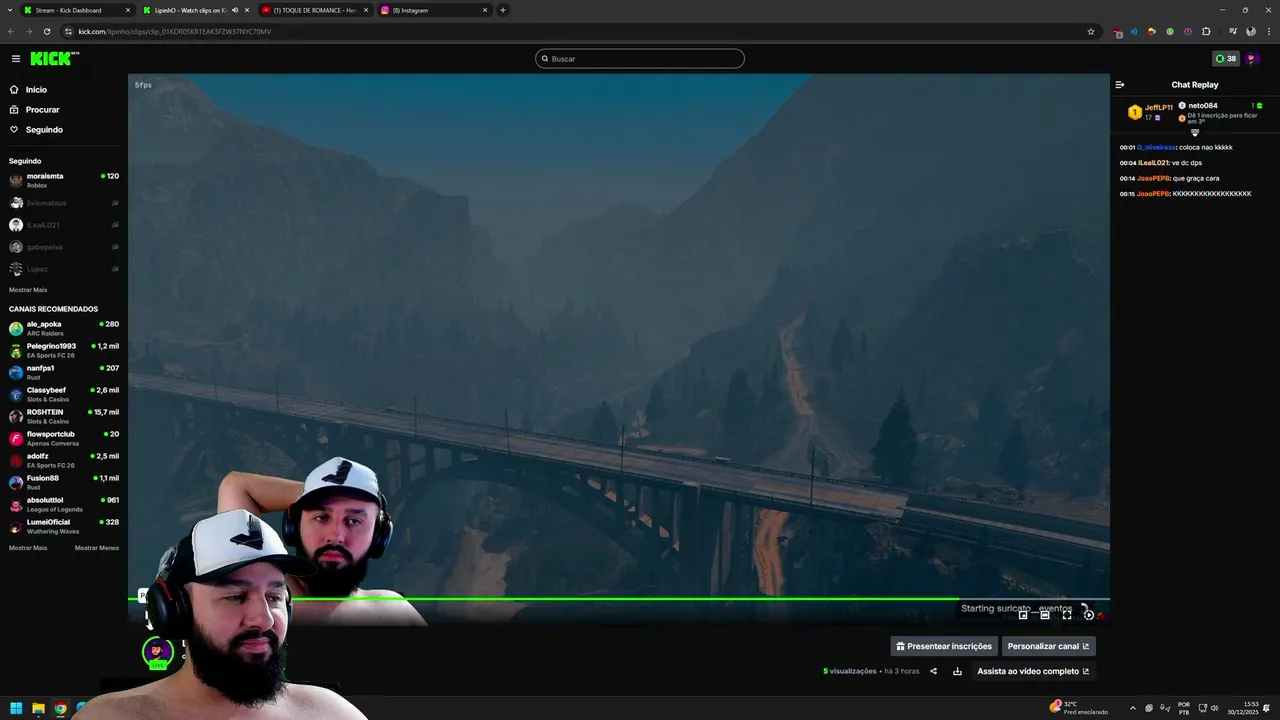Expand recommended channels with Mostrar Mais
The image size is (1280, 720).
coord(28,548)
